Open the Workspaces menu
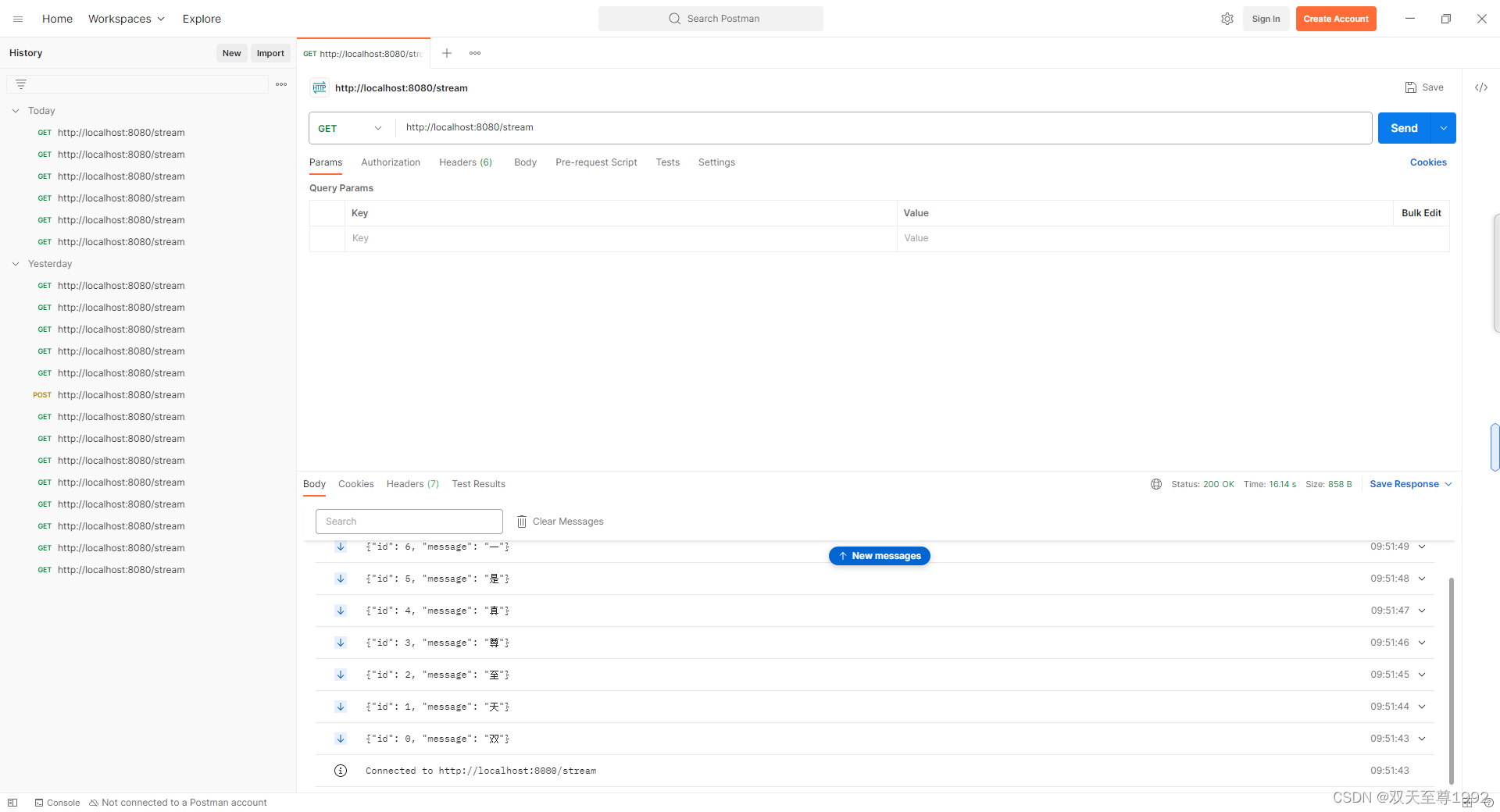The width and height of the screenshot is (1500, 812). [x=126, y=18]
